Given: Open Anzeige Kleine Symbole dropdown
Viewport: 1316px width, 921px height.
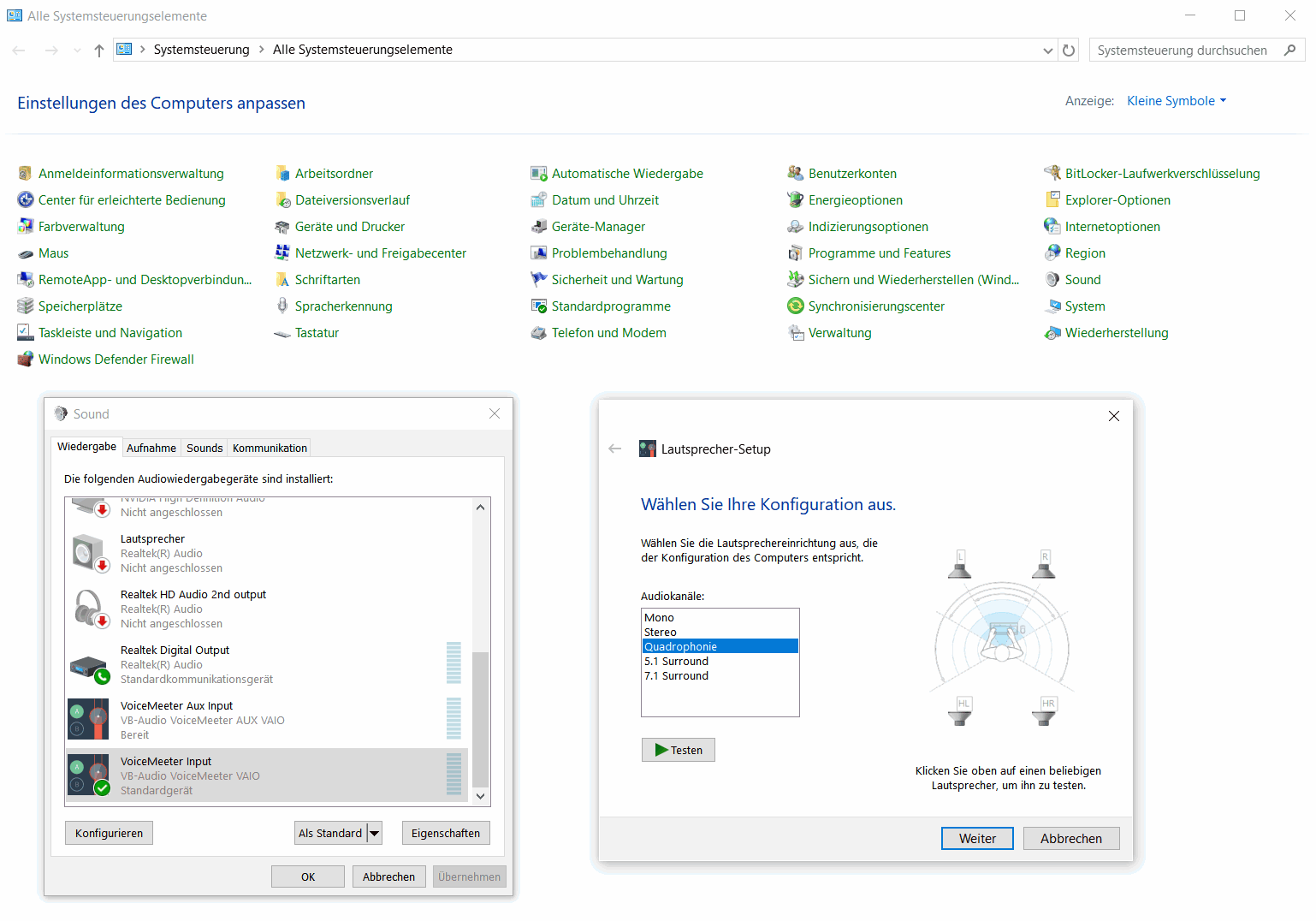Looking at the screenshot, I should tap(1177, 101).
